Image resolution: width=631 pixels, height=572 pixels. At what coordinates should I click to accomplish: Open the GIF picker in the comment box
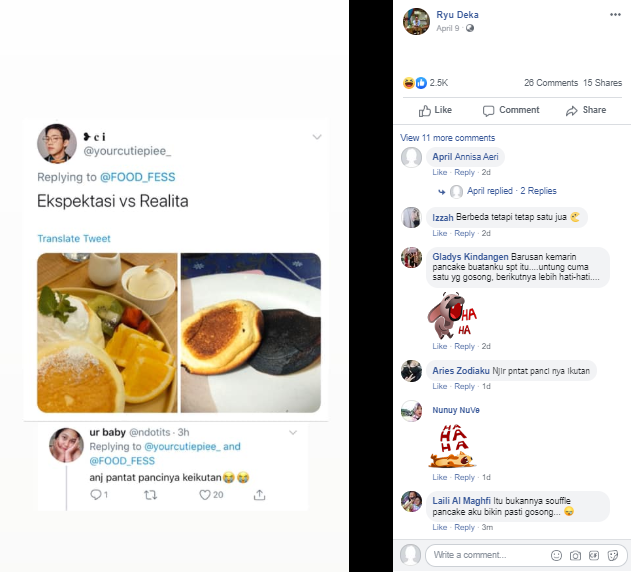tap(593, 555)
